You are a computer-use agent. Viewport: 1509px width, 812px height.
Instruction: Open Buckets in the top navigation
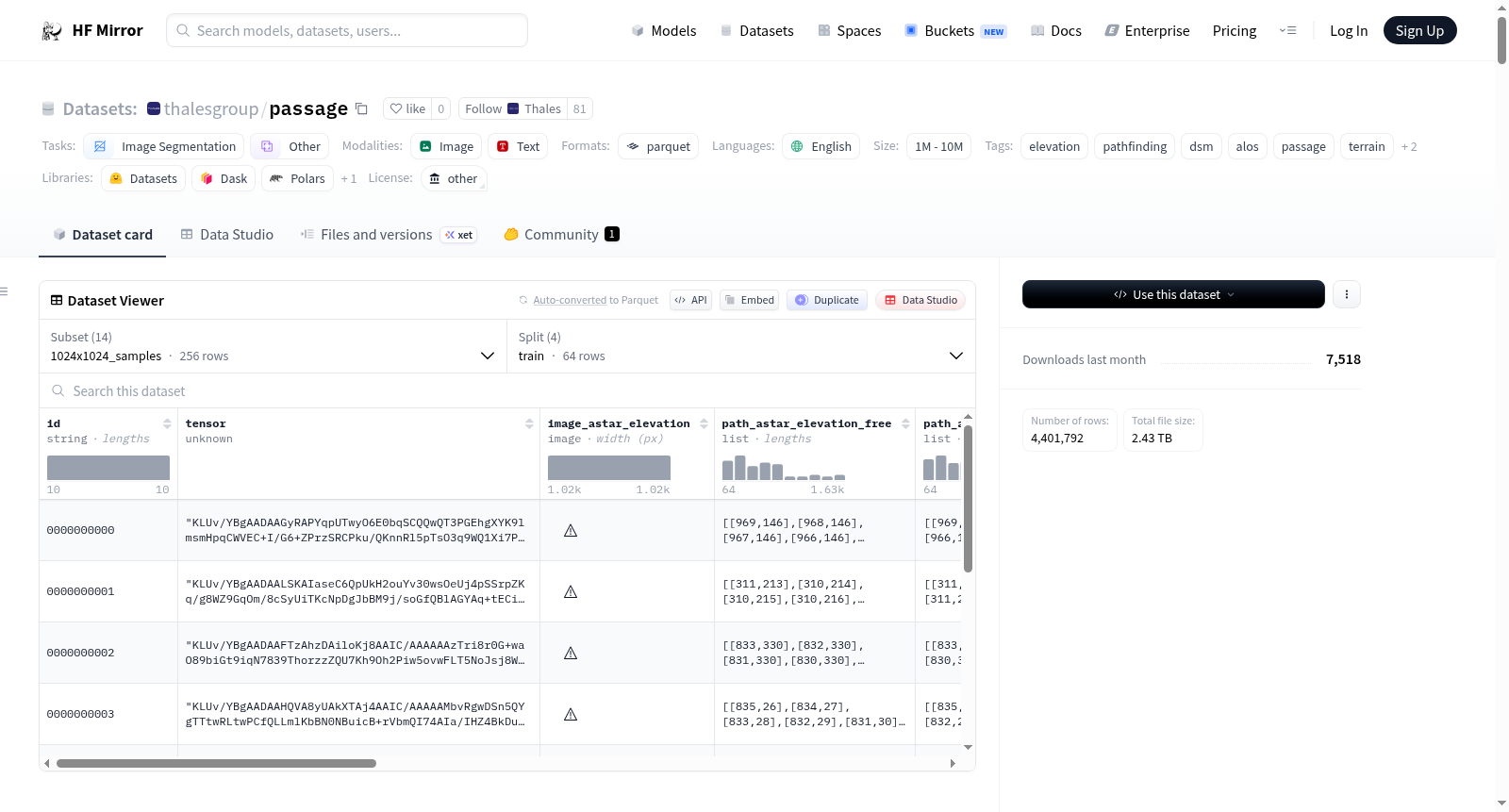pyautogui.click(x=955, y=31)
